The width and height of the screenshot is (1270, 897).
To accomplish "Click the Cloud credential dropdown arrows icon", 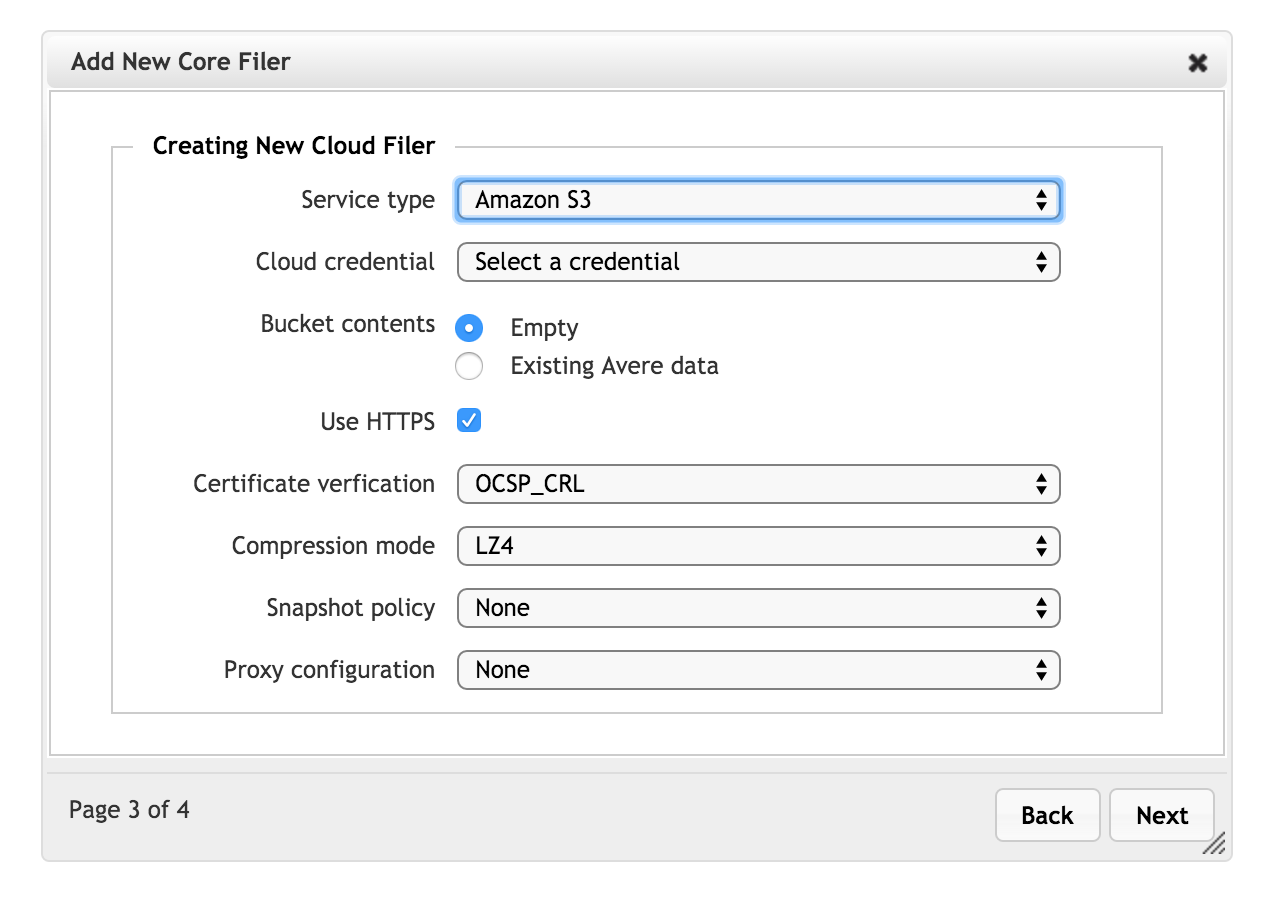I will tap(1041, 262).
